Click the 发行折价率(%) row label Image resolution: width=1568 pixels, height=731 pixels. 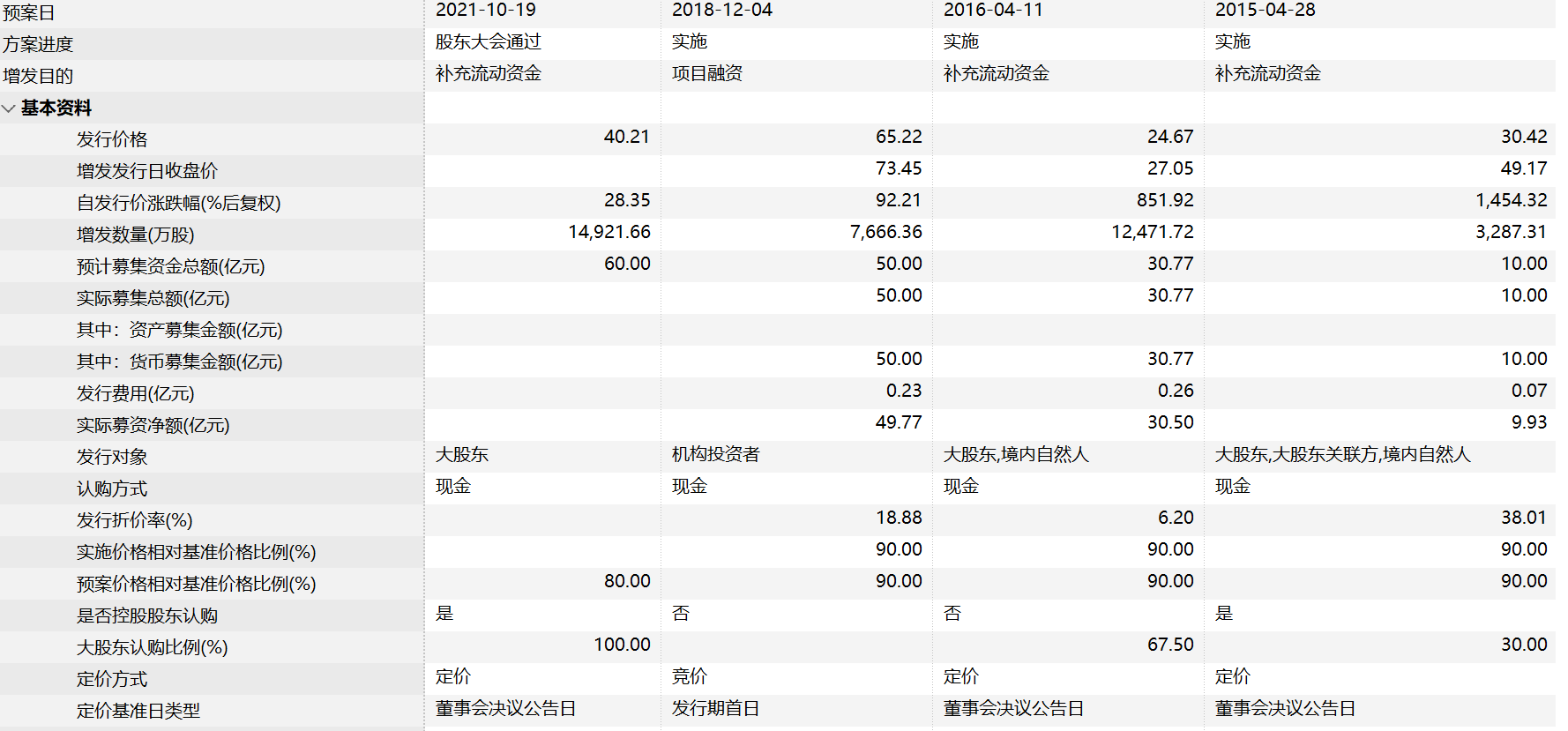pyautogui.click(x=135, y=520)
